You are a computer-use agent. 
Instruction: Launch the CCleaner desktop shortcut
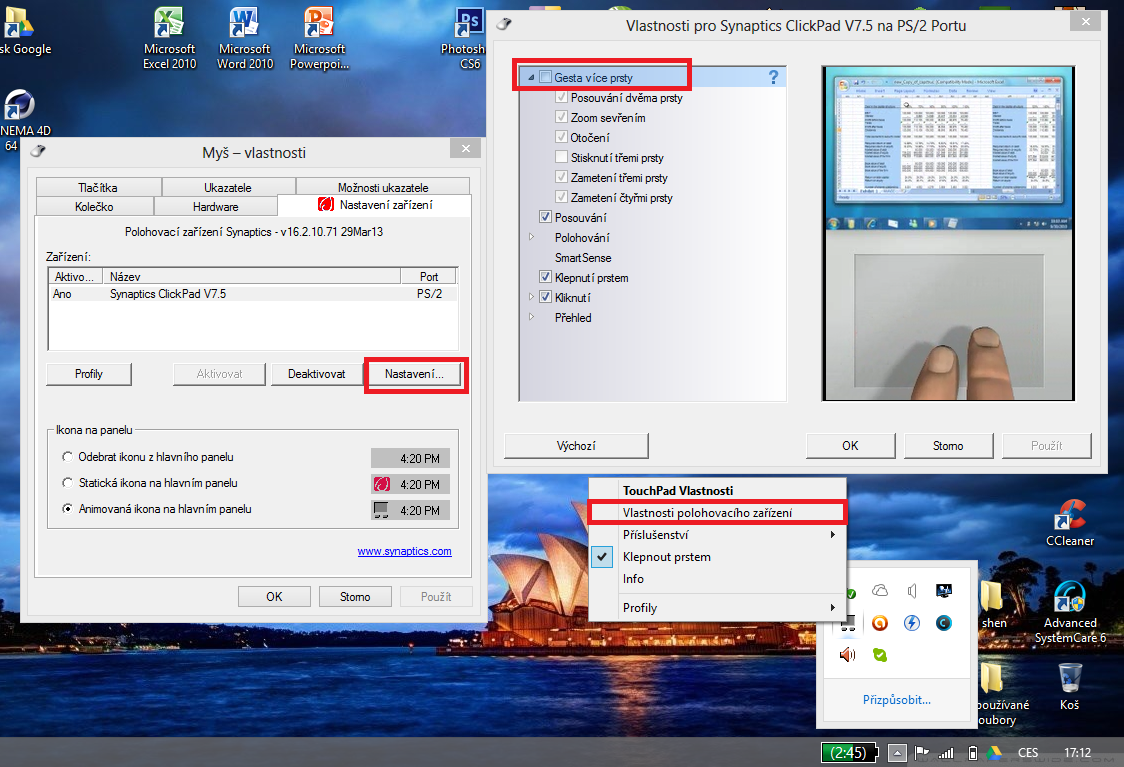point(1070,523)
